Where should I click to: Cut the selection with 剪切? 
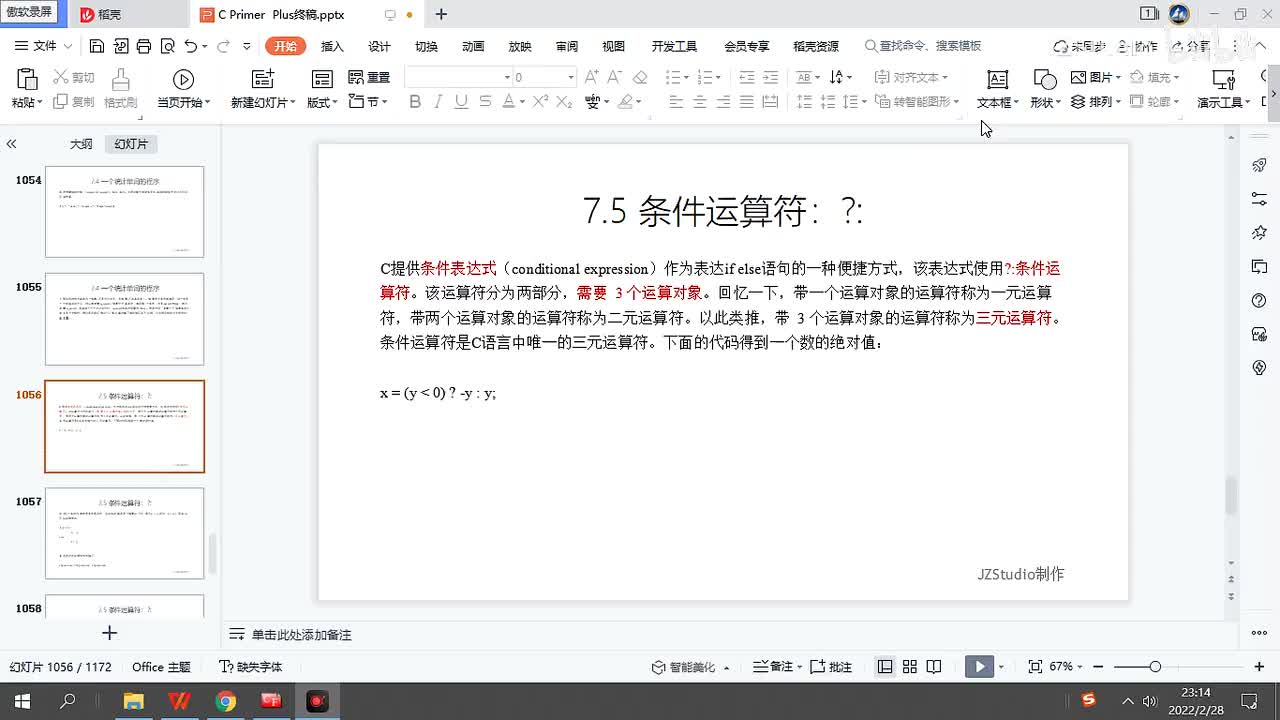[74, 77]
